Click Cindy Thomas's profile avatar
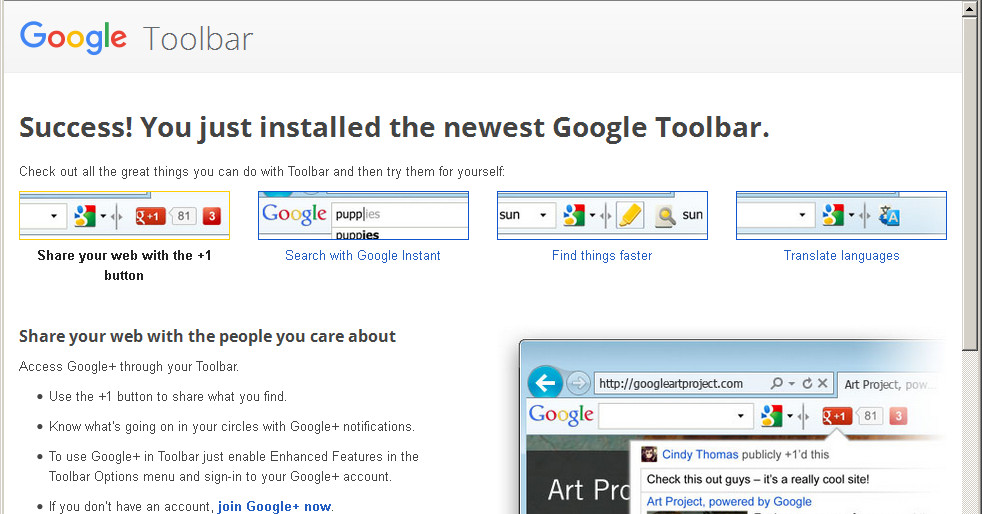The image size is (982, 514). click(x=648, y=454)
